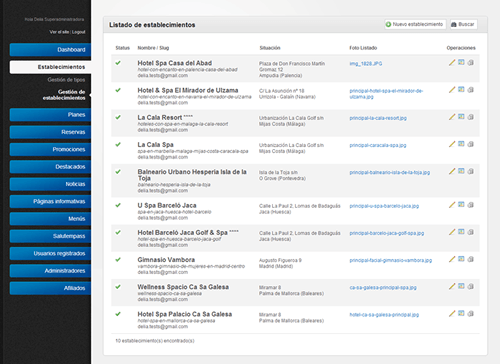Go to Usuarios registrados
Viewport: 500px width, 364px height.
coord(50,253)
